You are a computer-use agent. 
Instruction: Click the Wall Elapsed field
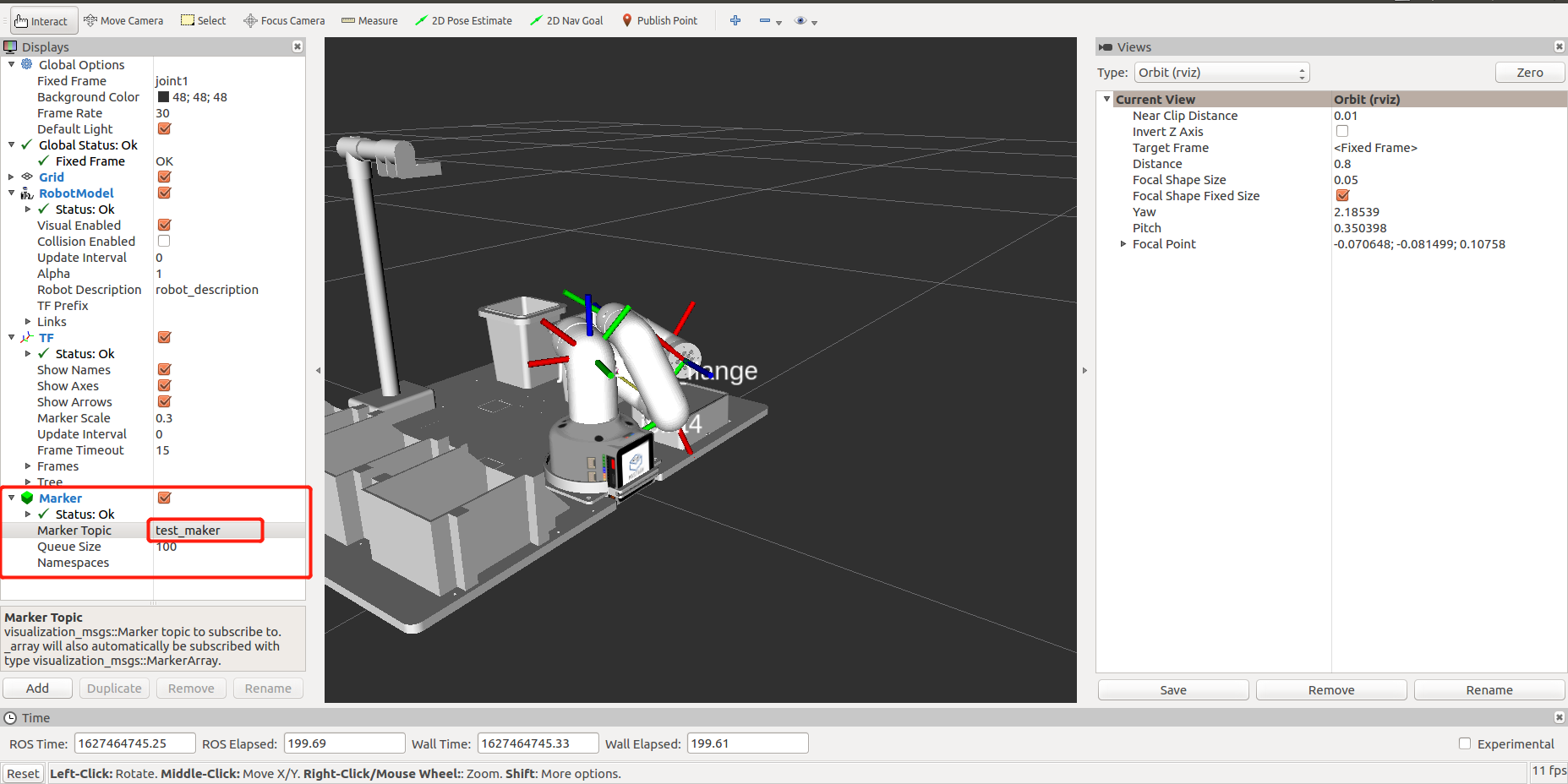coord(747,743)
